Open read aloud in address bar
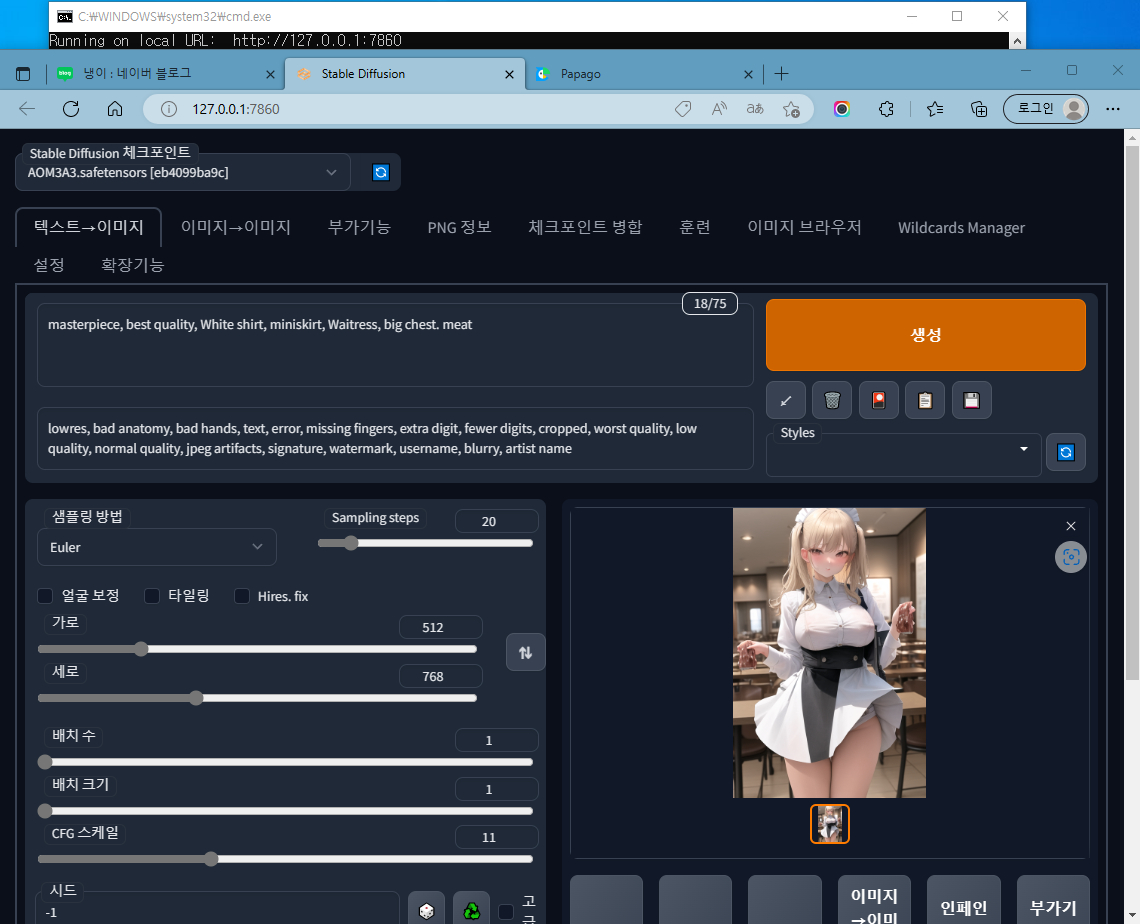The image size is (1140, 924). pos(719,109)
